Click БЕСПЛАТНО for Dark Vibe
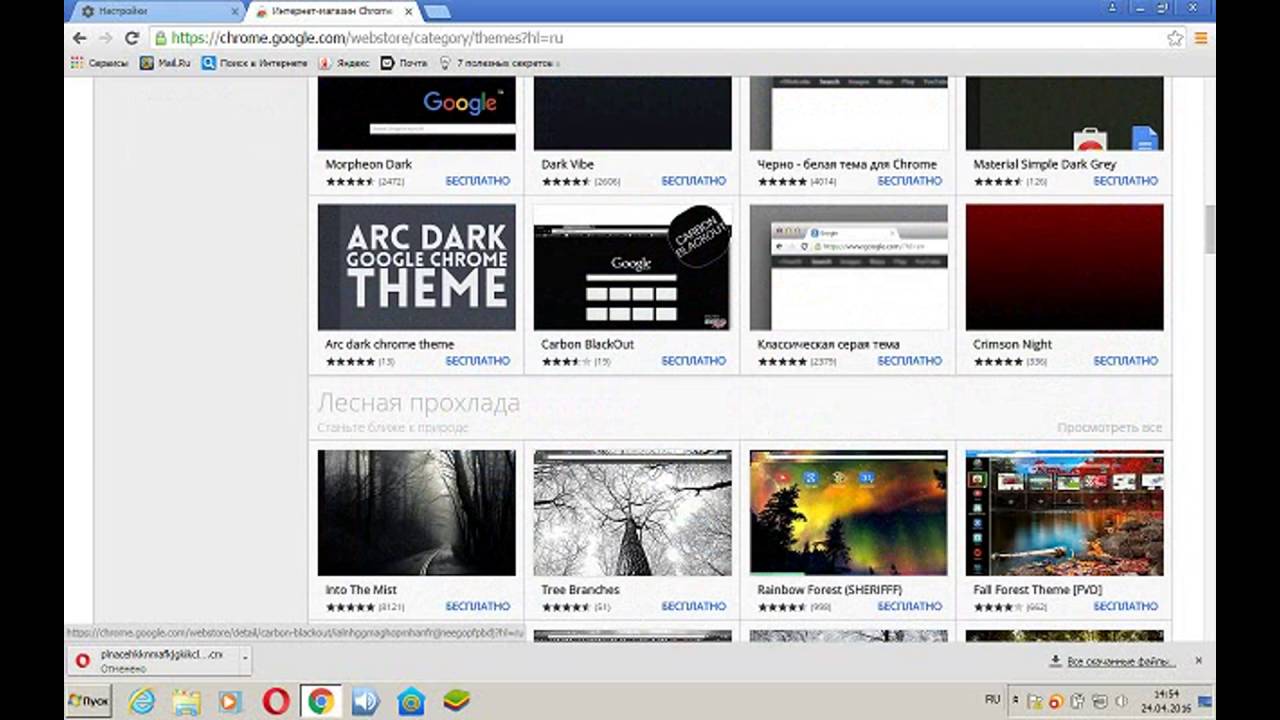Screen dimensions: 1280x720 (x=694, y=181)
